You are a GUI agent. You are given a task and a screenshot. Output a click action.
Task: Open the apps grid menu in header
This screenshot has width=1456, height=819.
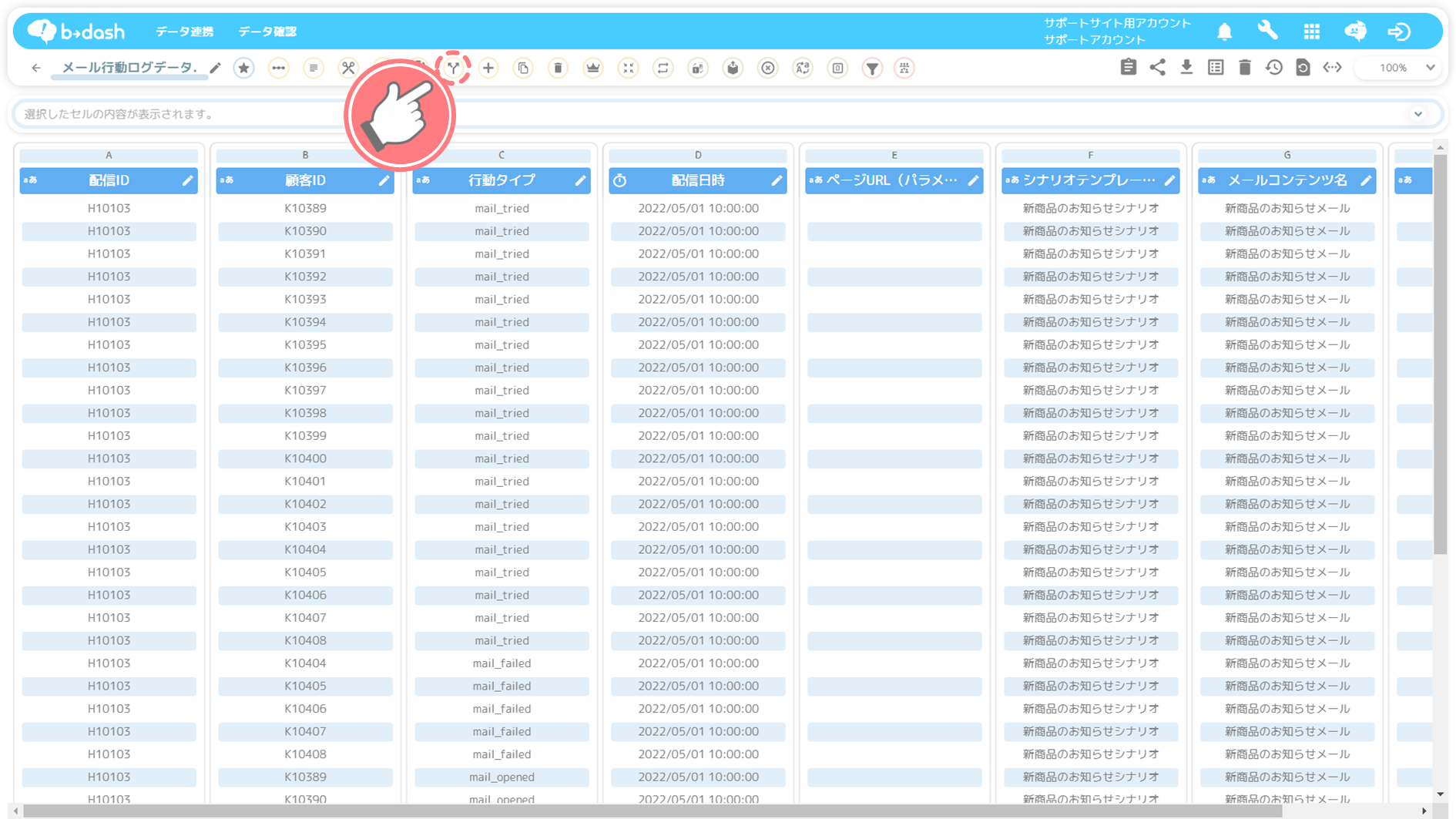point(1312,32)
